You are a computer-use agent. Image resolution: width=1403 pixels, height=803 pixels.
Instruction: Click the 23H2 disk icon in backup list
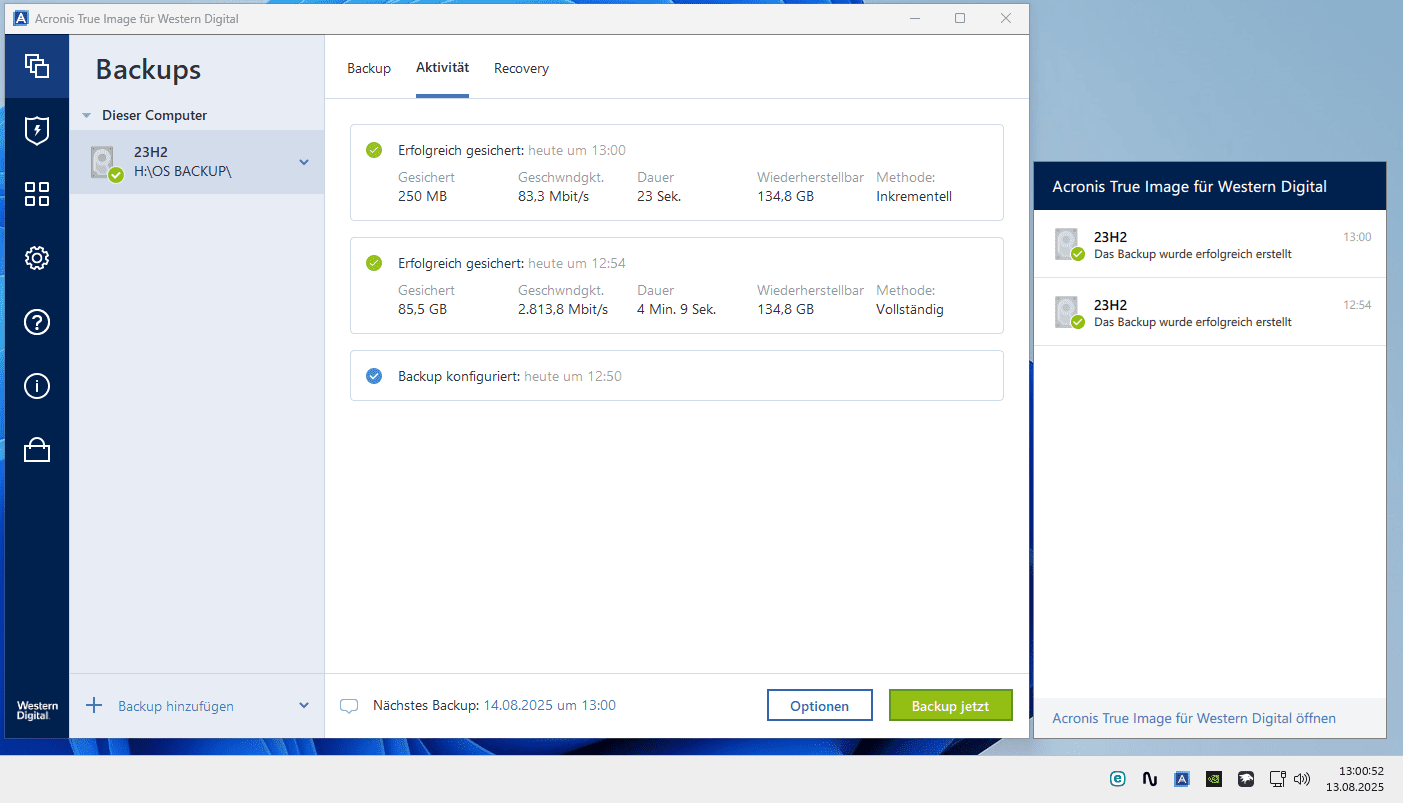coord(105,162)
